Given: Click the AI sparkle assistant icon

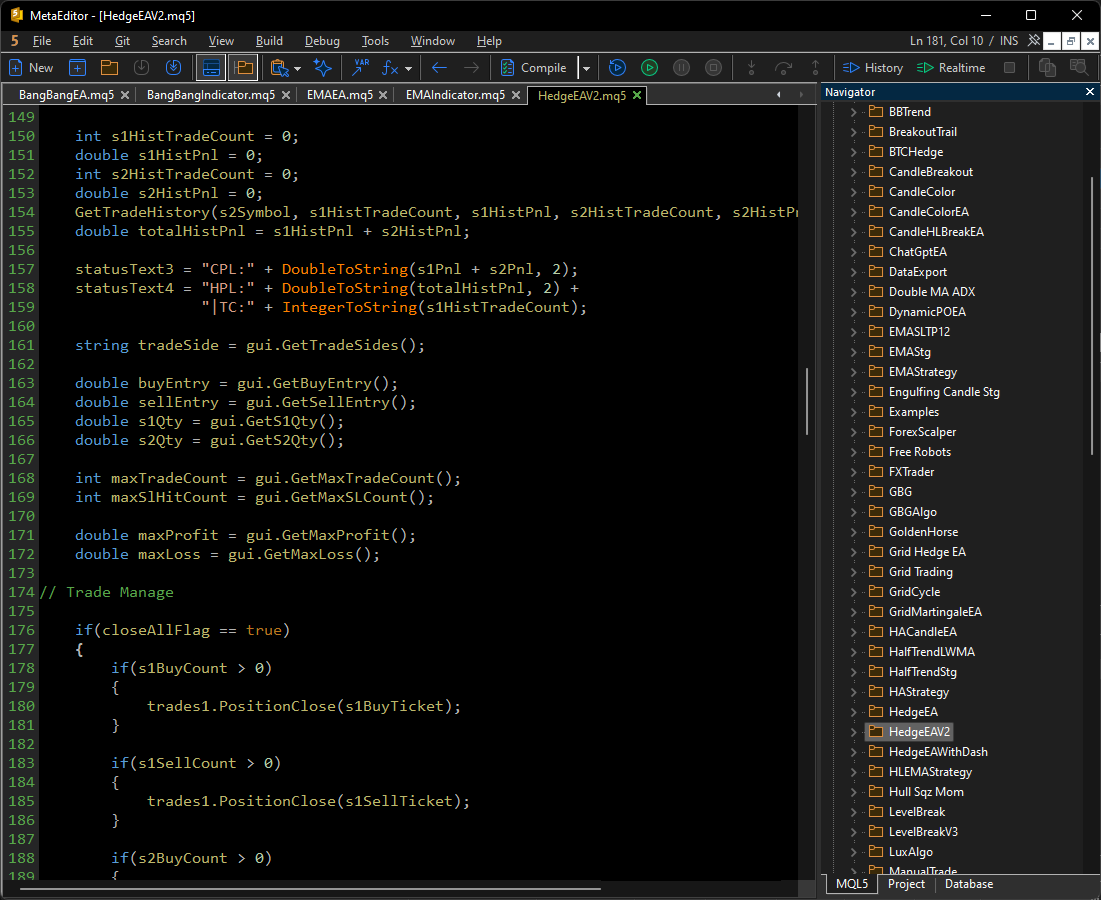Looking at the screenshot, I should [x=322, y=68].
